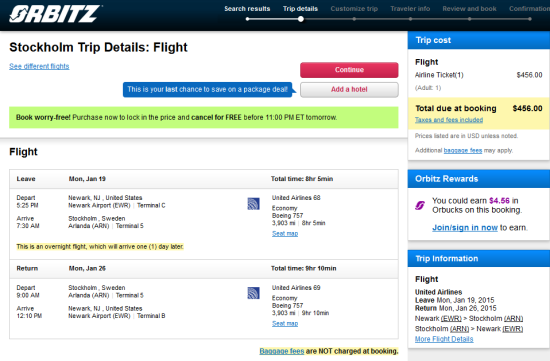Click the Add a hotel button
Viewport: 550px width, 361px height.
coord(349,89)
